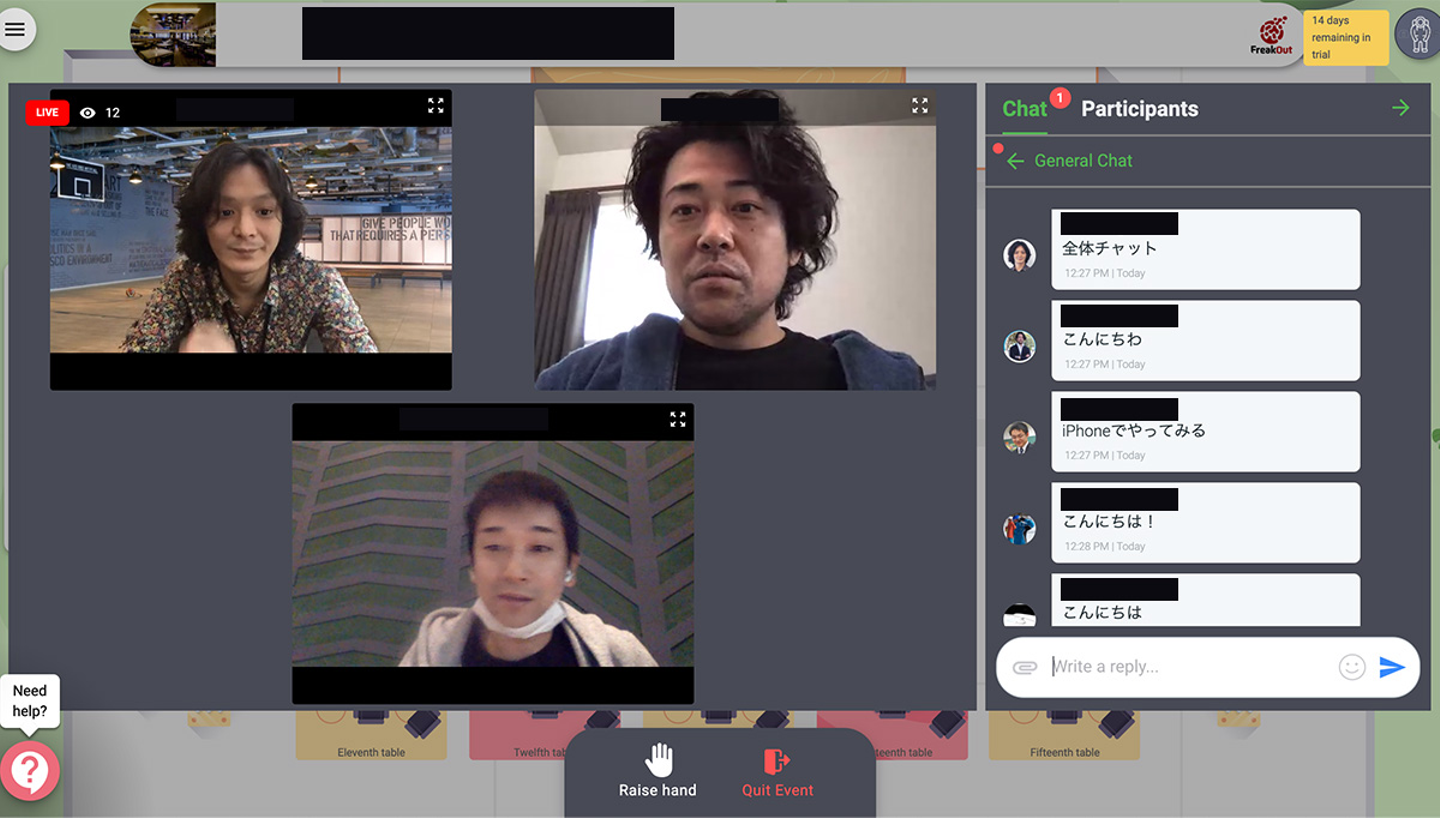The image size is (1440, 818).
Task: Click the video of man wearing lowered mask
Action: click(x=493, y=554)
